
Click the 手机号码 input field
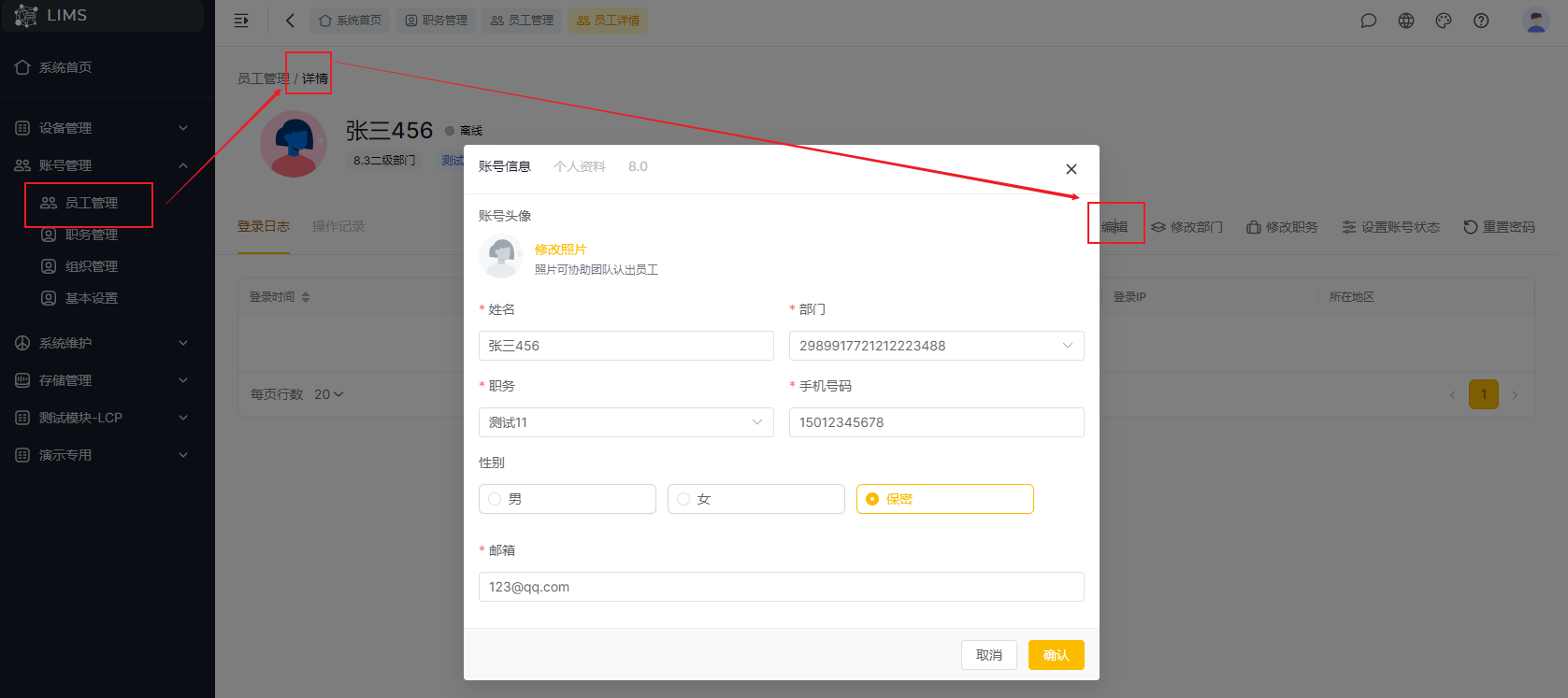pyautogui.click(x=937, y=422)
